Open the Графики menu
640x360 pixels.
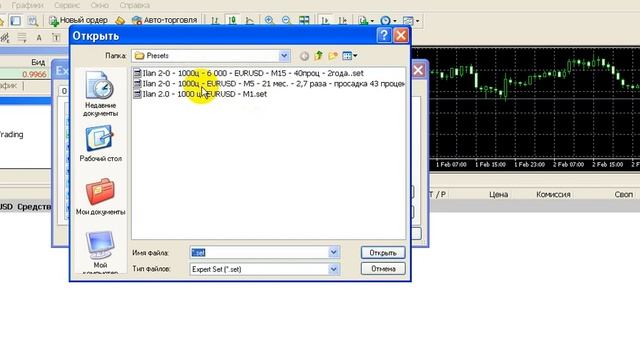tap(27, 5)
